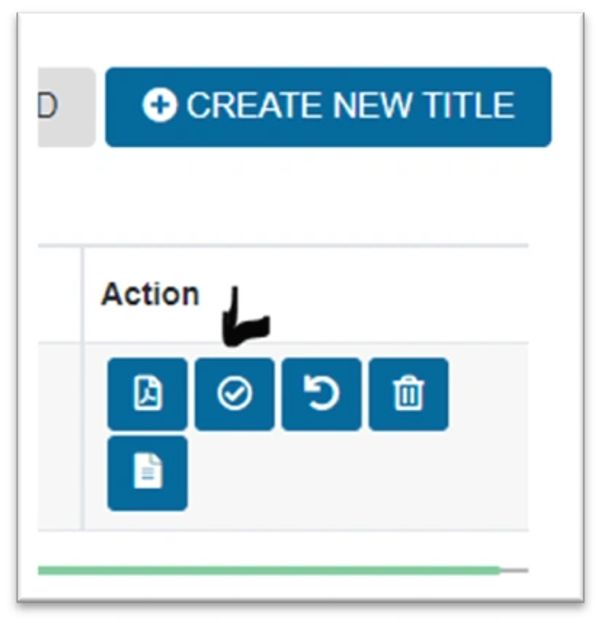Revert the row with the circular arrow button

click(321, 394)
